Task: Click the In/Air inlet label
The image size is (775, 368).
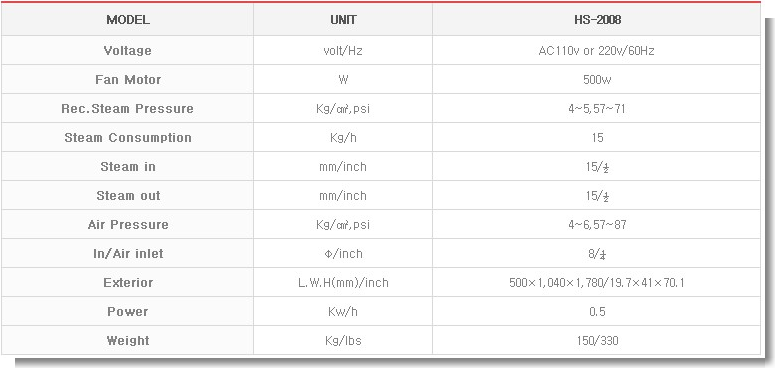Action: click(x=128, y=254)
